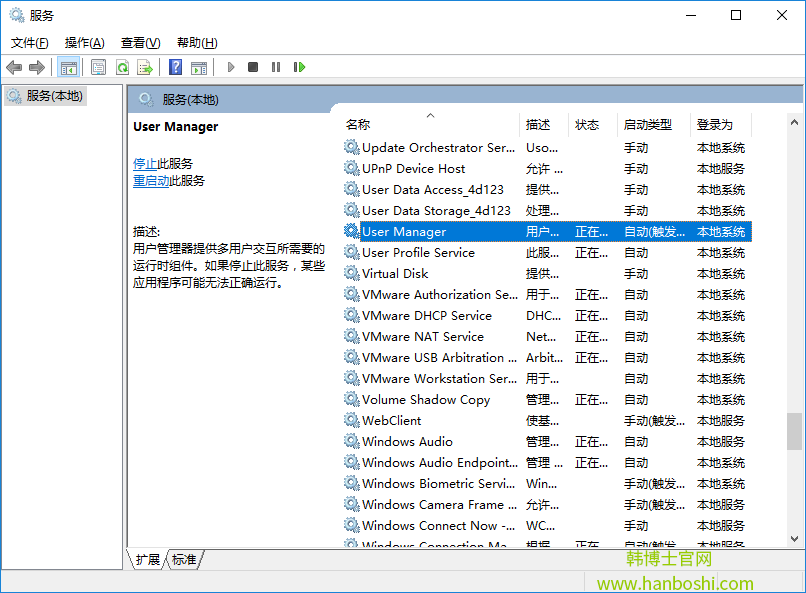Stop the service using the square icon

tap(253, 67)
